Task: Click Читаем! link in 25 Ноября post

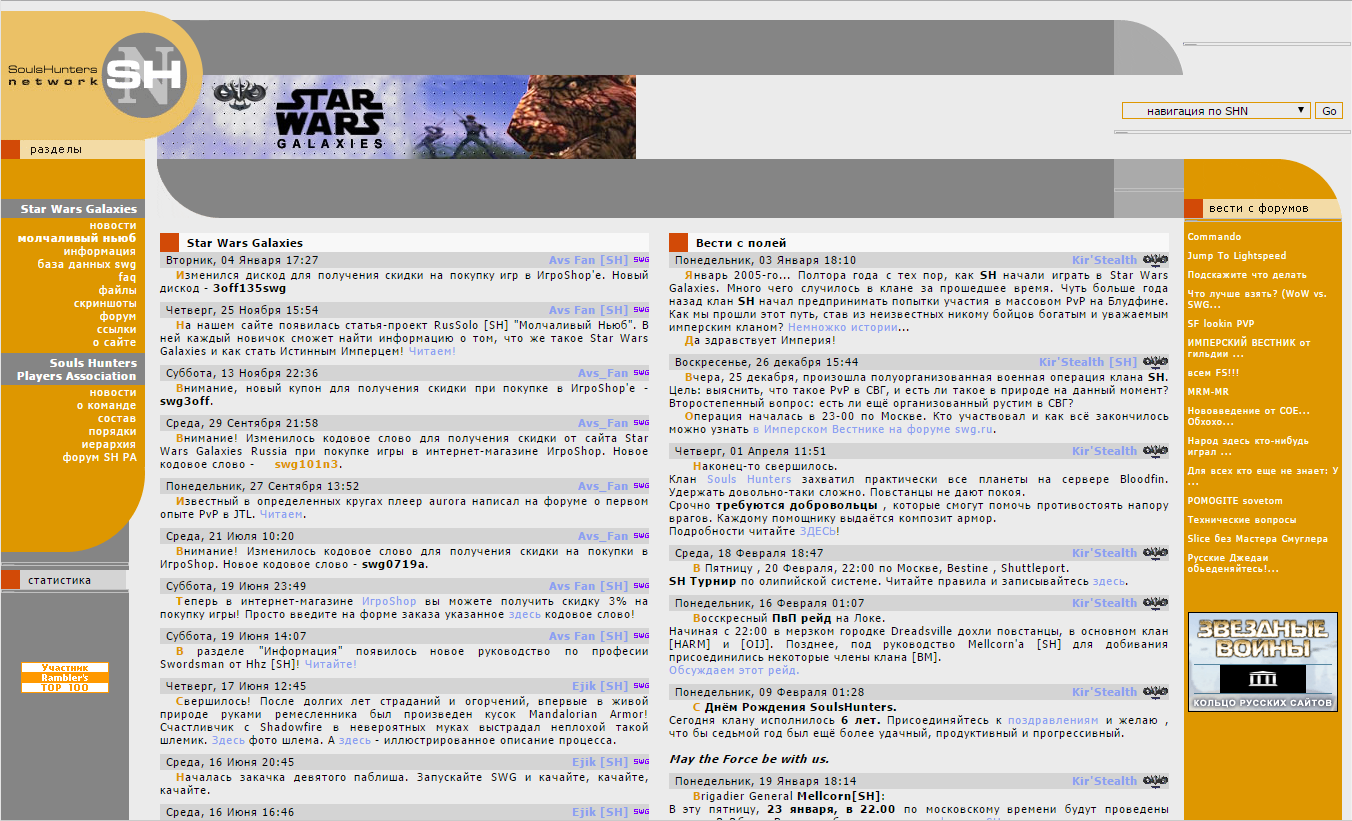Action: coord(432,351)
